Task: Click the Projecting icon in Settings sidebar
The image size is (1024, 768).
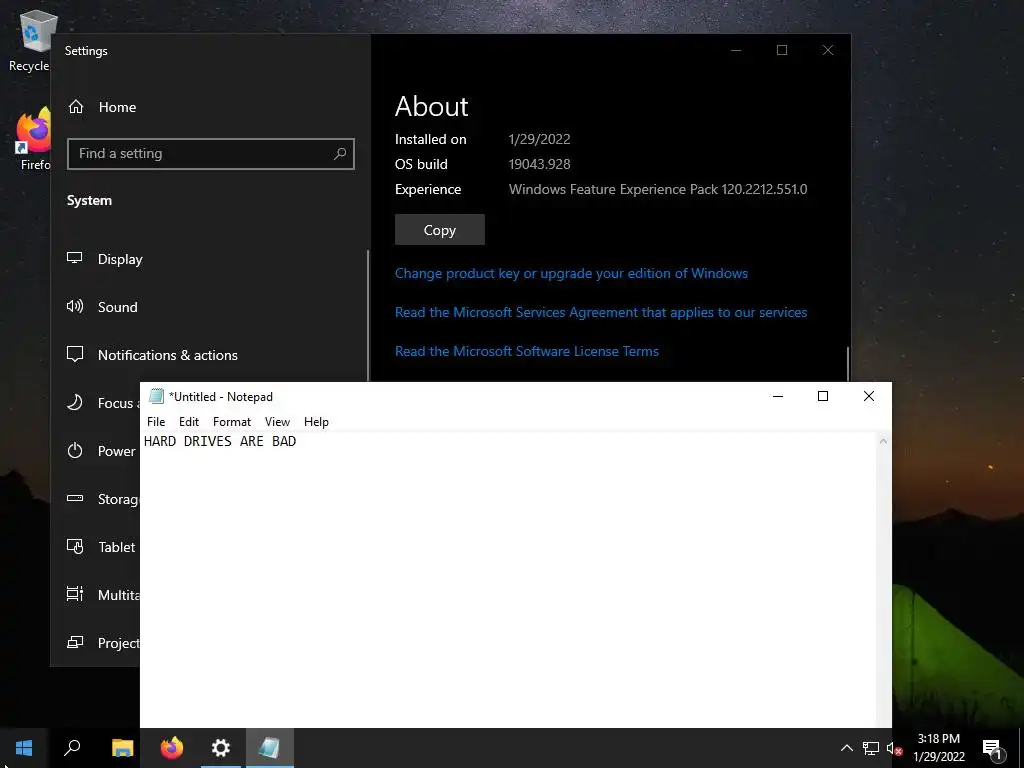Action: [75, 643]
